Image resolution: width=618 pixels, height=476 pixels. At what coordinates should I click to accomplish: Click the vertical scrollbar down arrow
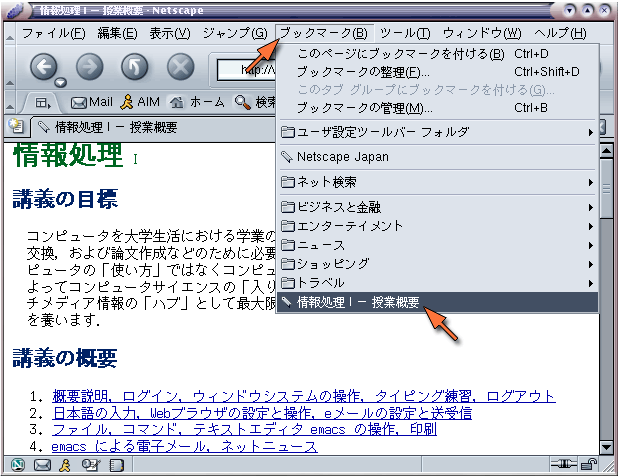(606, 447)
